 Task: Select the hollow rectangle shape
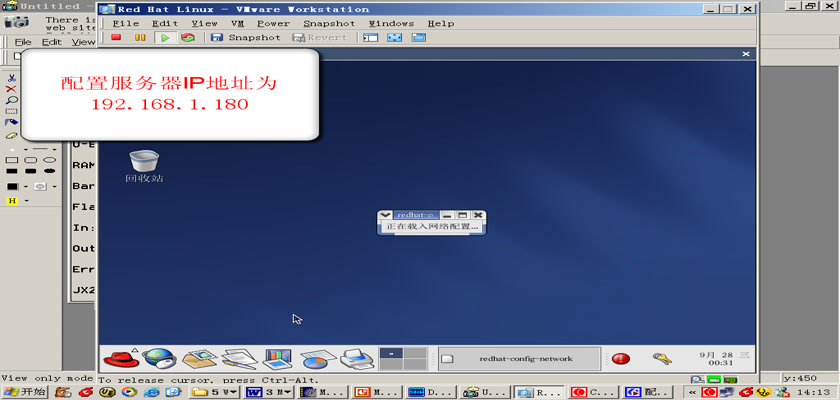tap(11, 160)
